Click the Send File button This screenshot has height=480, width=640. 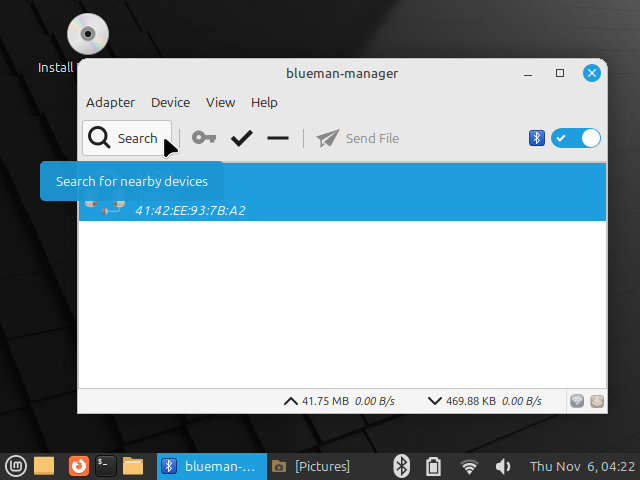click(358, 138)
